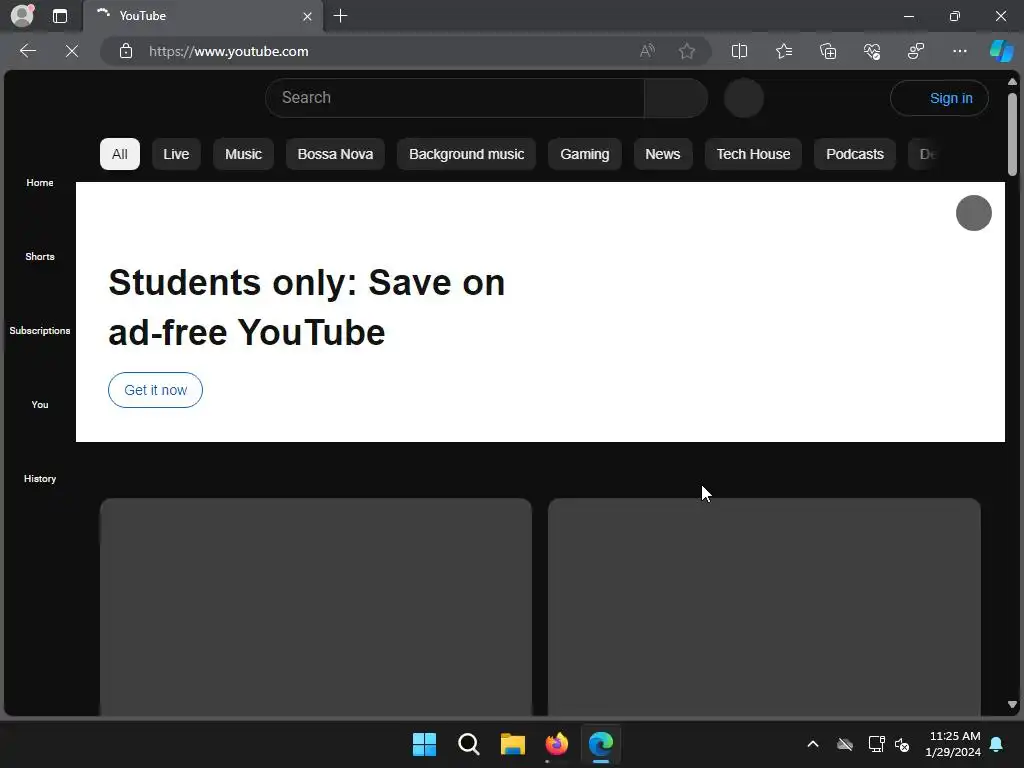Focus the YouTube Search field
The image size is (1024, 768).
coord(455,98)
